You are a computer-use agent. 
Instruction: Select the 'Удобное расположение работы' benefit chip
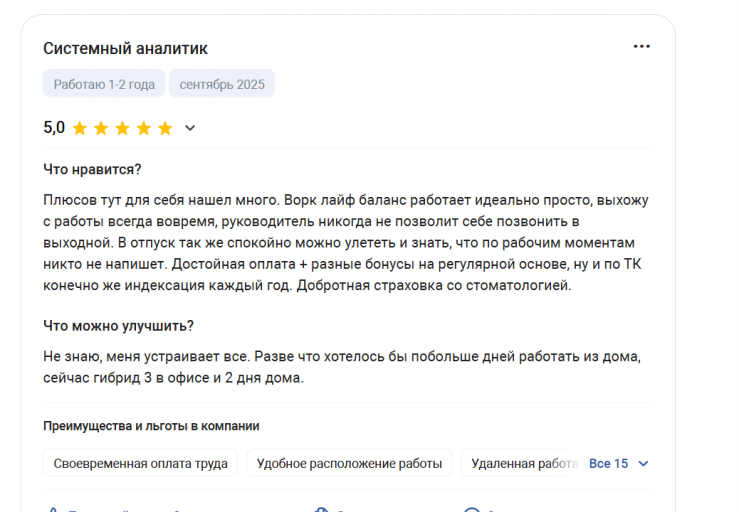[x=349, y=464]
